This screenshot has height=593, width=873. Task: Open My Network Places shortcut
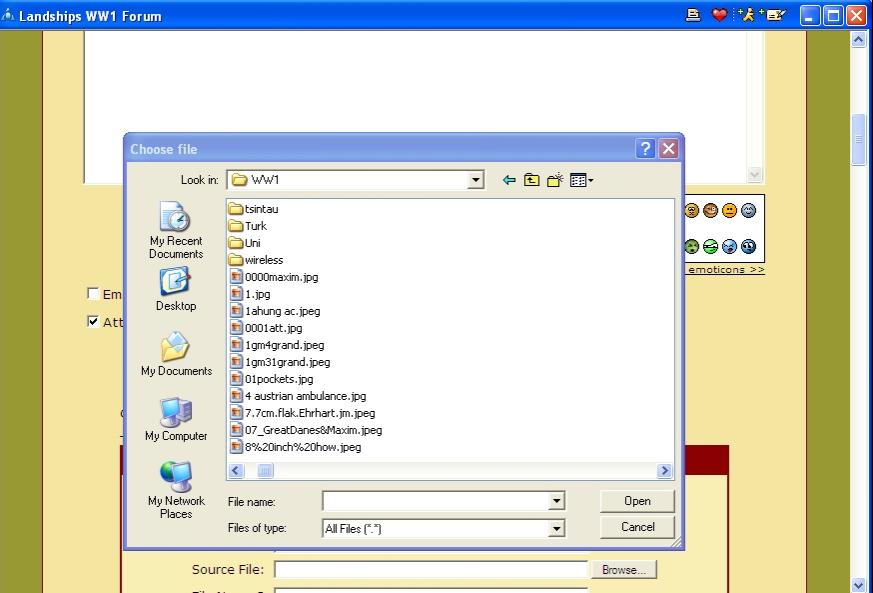[176, 490]
